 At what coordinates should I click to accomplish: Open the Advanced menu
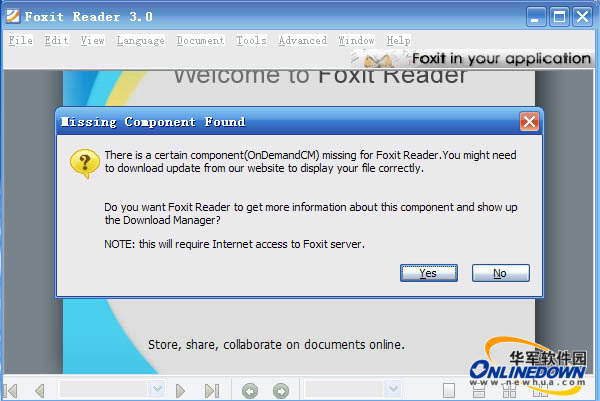303,40
